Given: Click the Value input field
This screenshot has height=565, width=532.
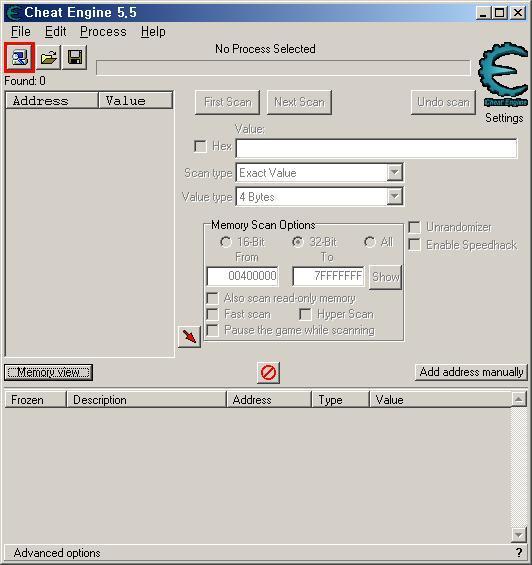Looking at the screenshot, I should point(376,148).
